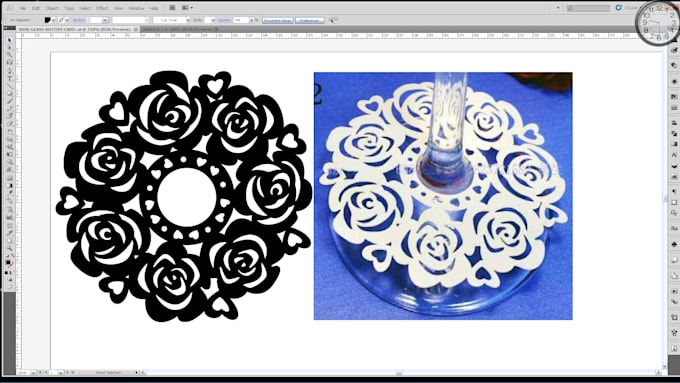Open the Effect menu
This screenshot has height=383, width=680.
click(x=102, y=8)
